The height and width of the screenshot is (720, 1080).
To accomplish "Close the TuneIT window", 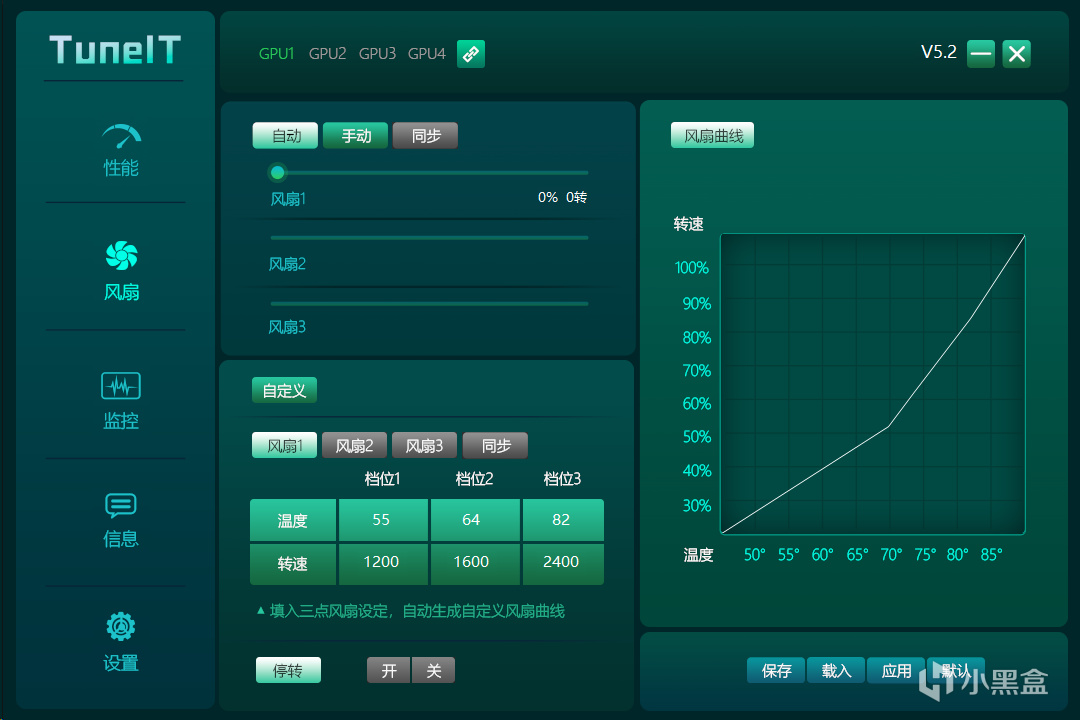I will (x=1017, y=54).
